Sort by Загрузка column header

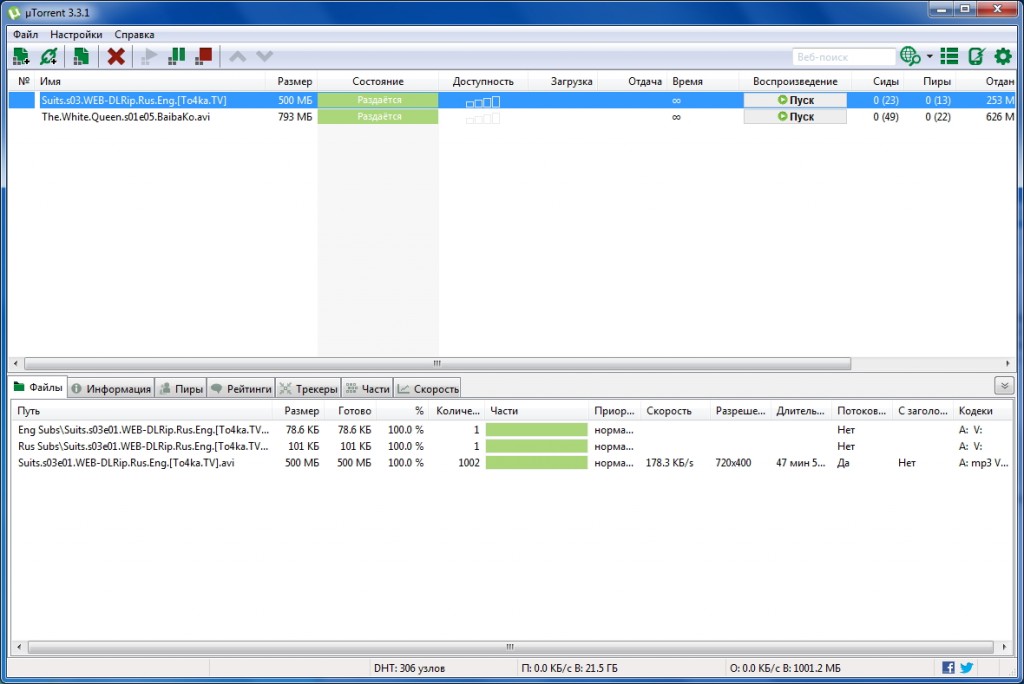[x=564, y=81]
